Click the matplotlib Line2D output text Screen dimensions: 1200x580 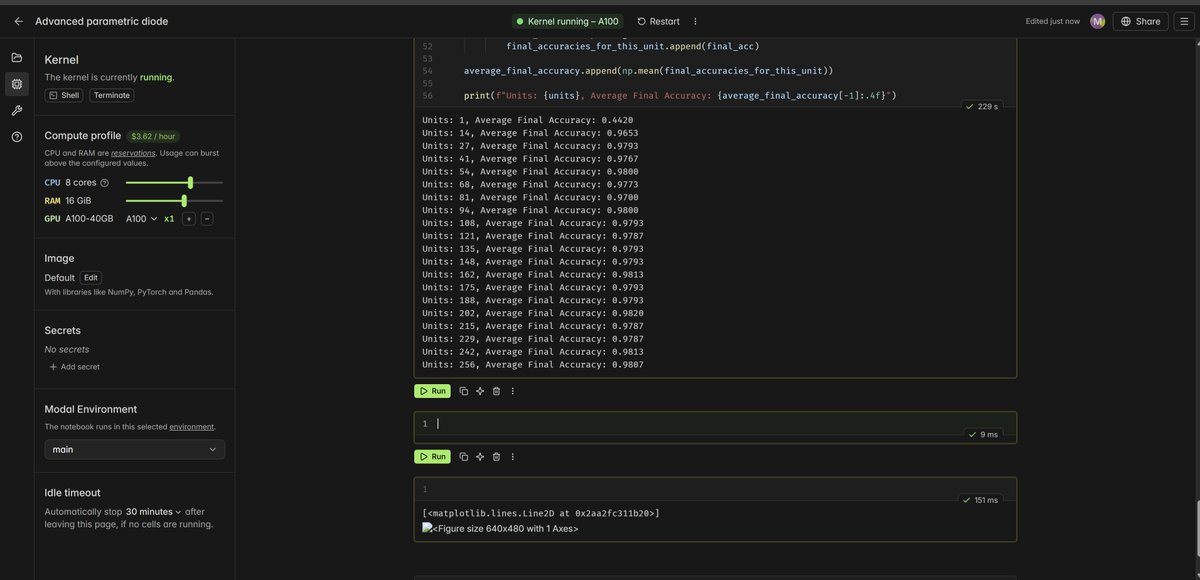coord(540,514)
